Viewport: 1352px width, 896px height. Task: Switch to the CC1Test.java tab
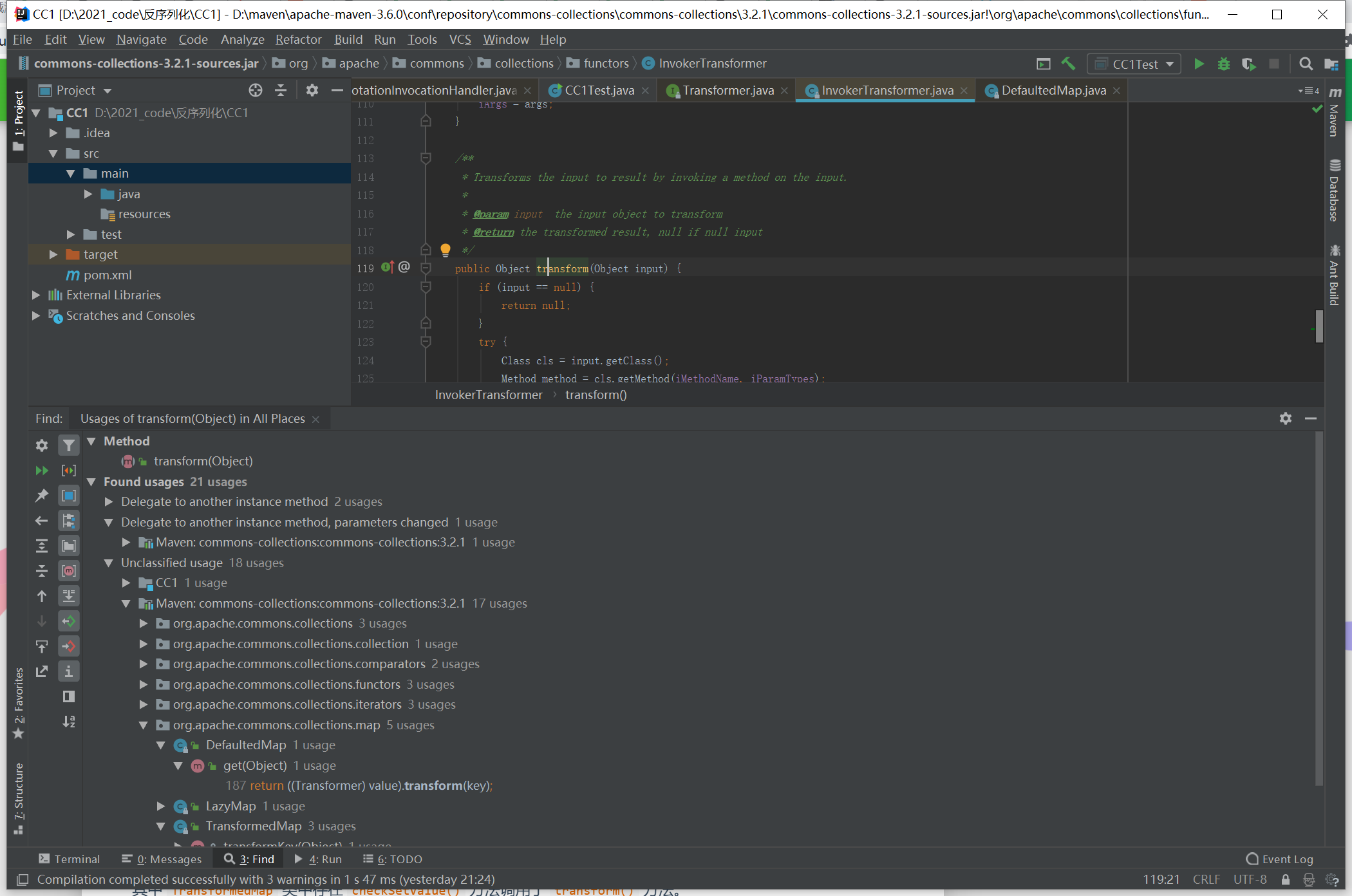[599, 90]
